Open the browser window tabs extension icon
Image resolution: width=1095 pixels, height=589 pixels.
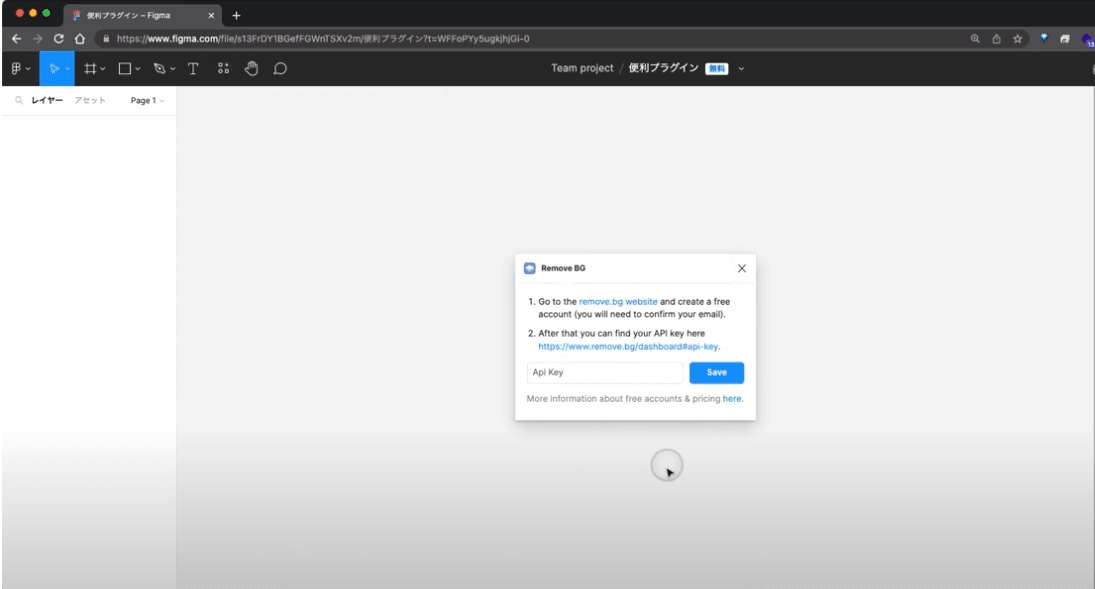tap(1065, 38)
